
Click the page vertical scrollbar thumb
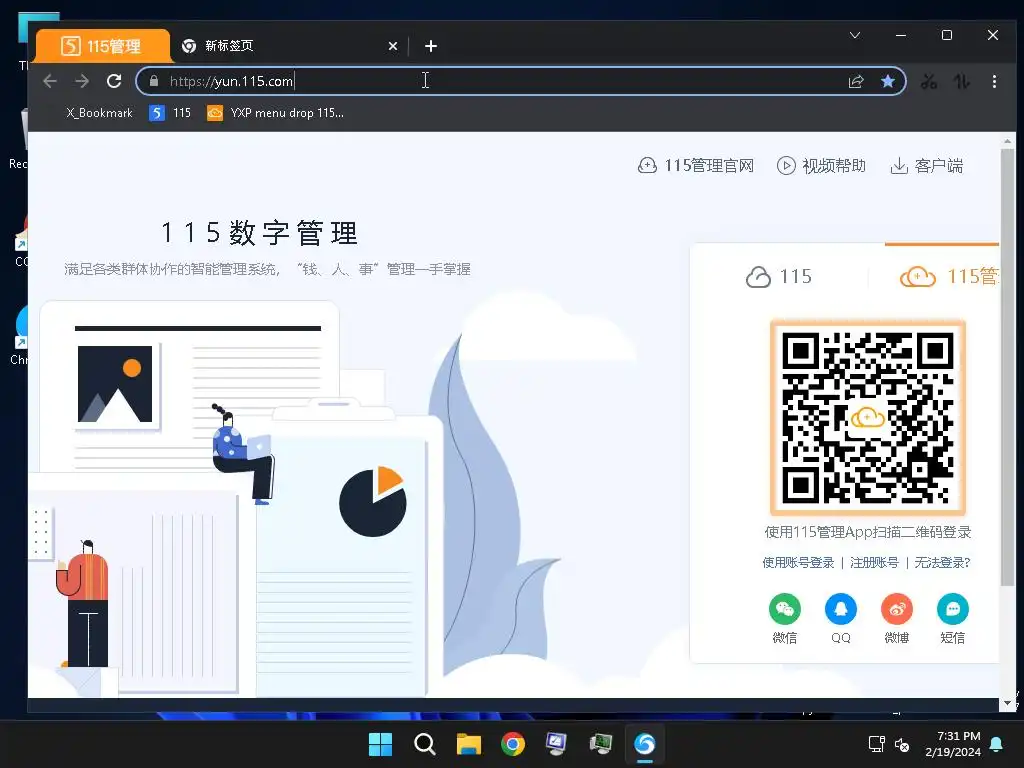tap(1008, 366)
